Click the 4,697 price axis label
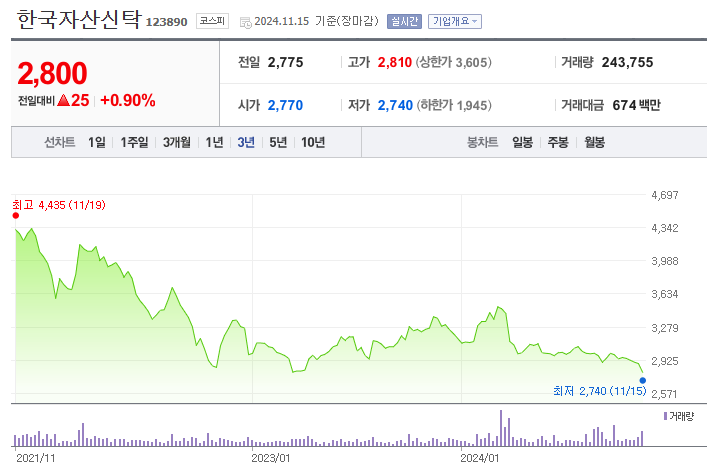Viewport: 707px width, 470px height. click(x=665, y=195)
